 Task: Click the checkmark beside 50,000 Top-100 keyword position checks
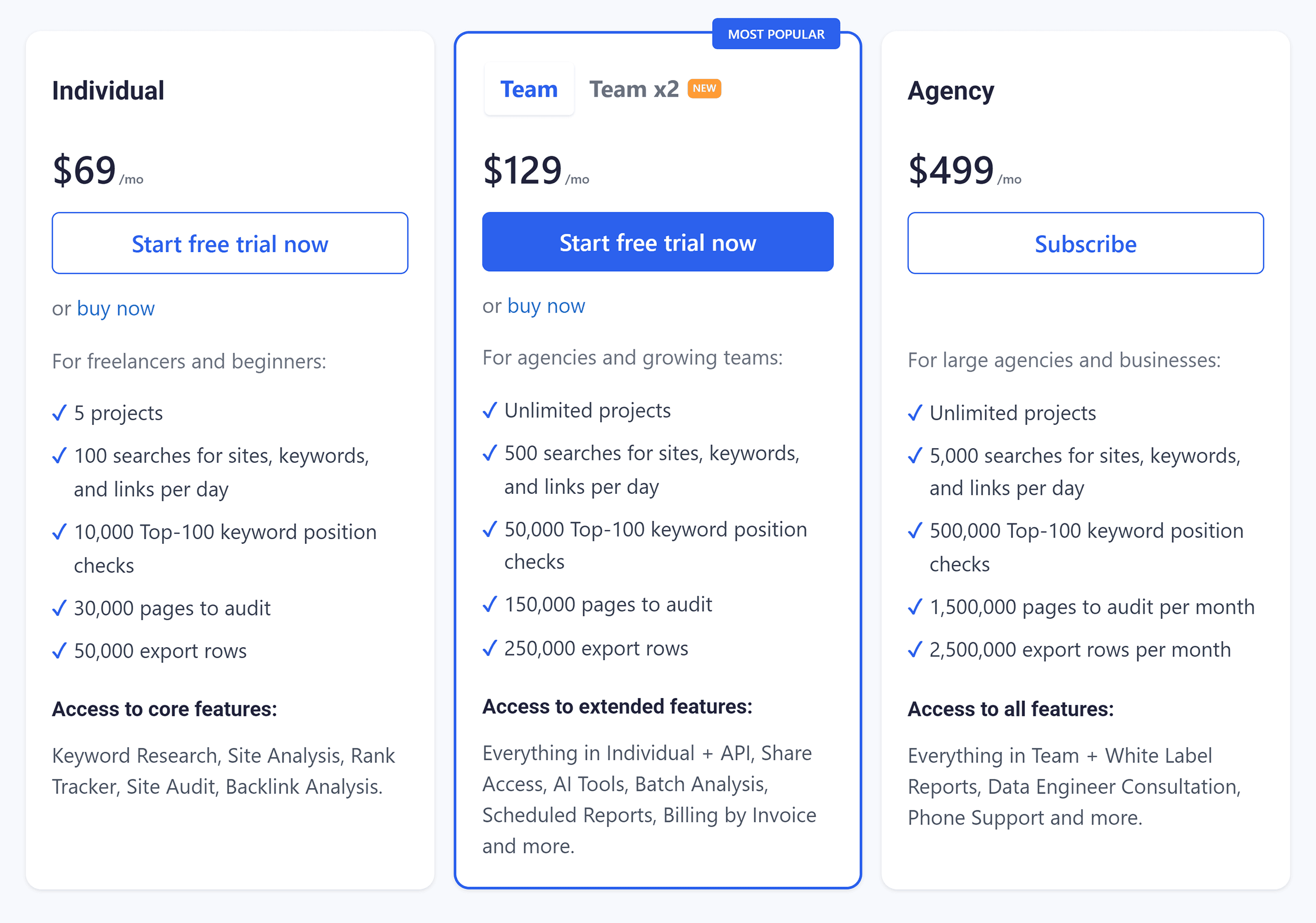[x=490, y=530]
